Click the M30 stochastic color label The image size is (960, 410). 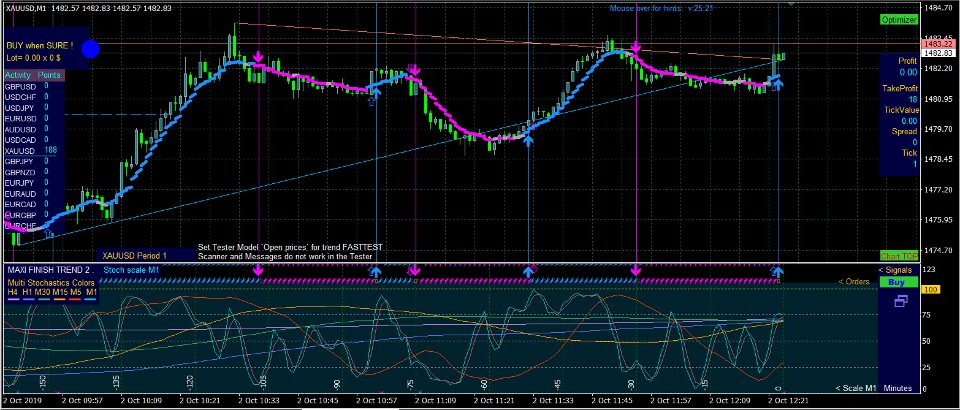click(x=43, y=293)
